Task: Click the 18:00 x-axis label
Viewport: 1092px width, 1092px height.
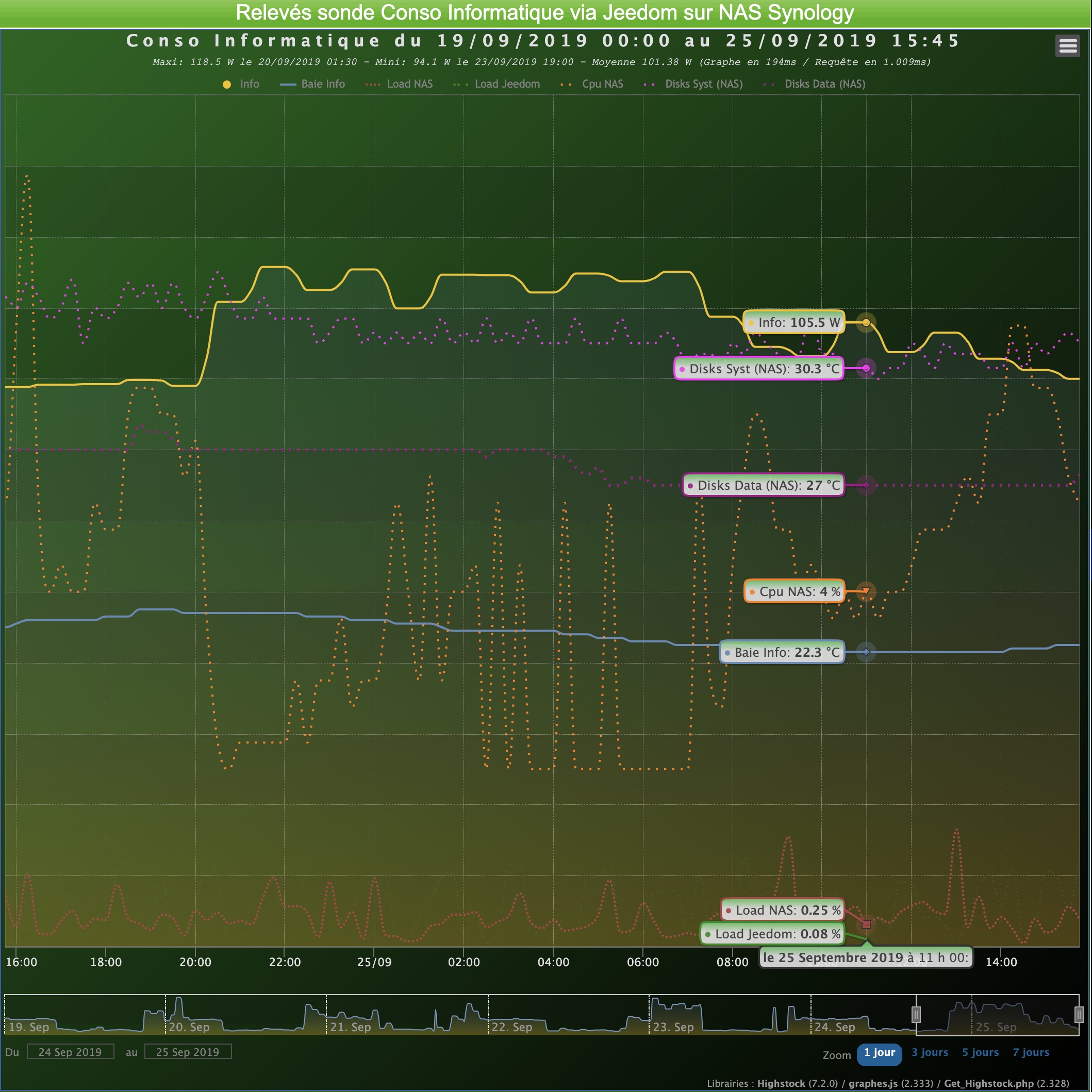Action: 106,962
